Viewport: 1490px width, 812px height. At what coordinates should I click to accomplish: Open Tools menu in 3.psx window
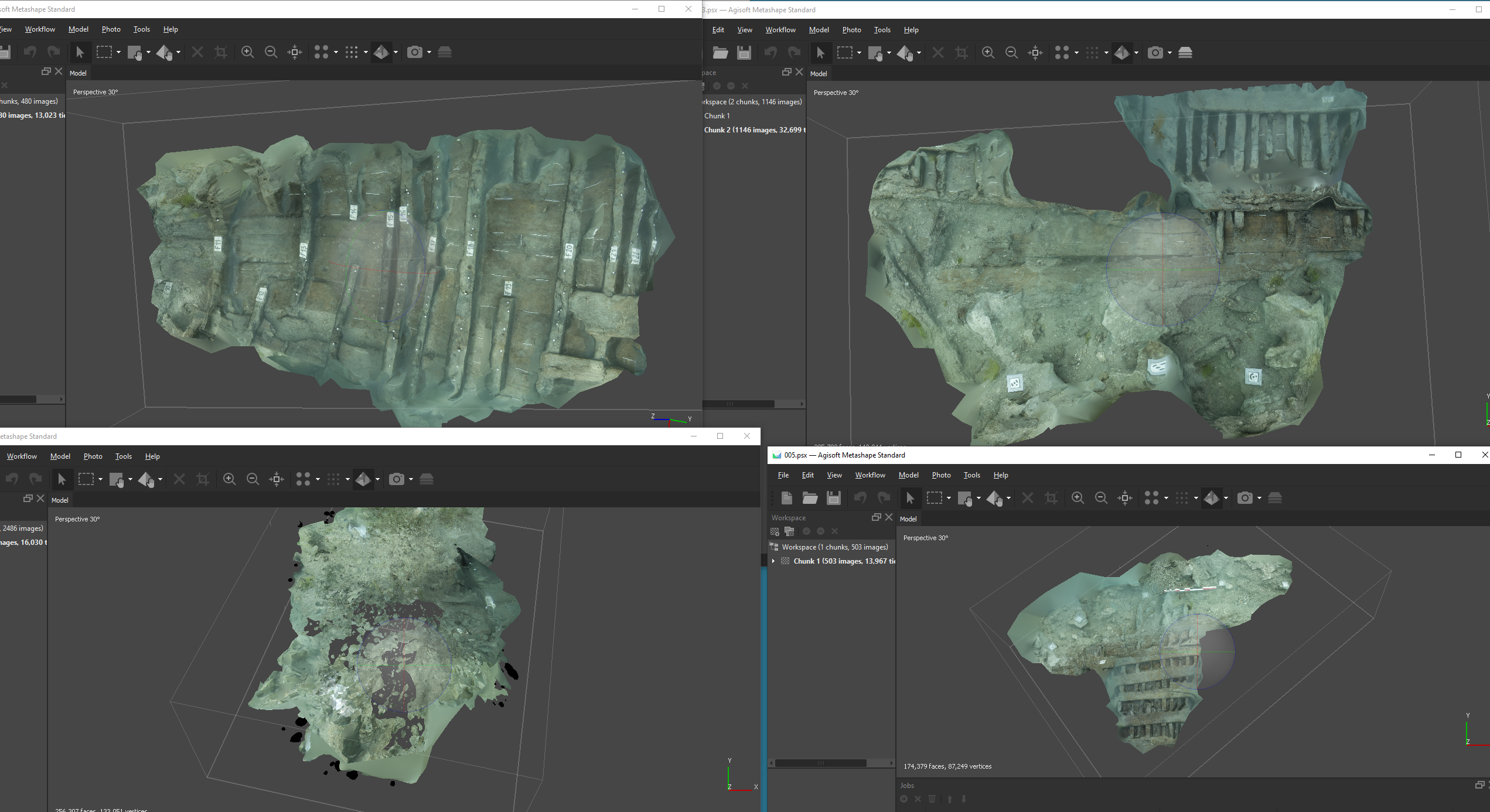pos(881,30)
